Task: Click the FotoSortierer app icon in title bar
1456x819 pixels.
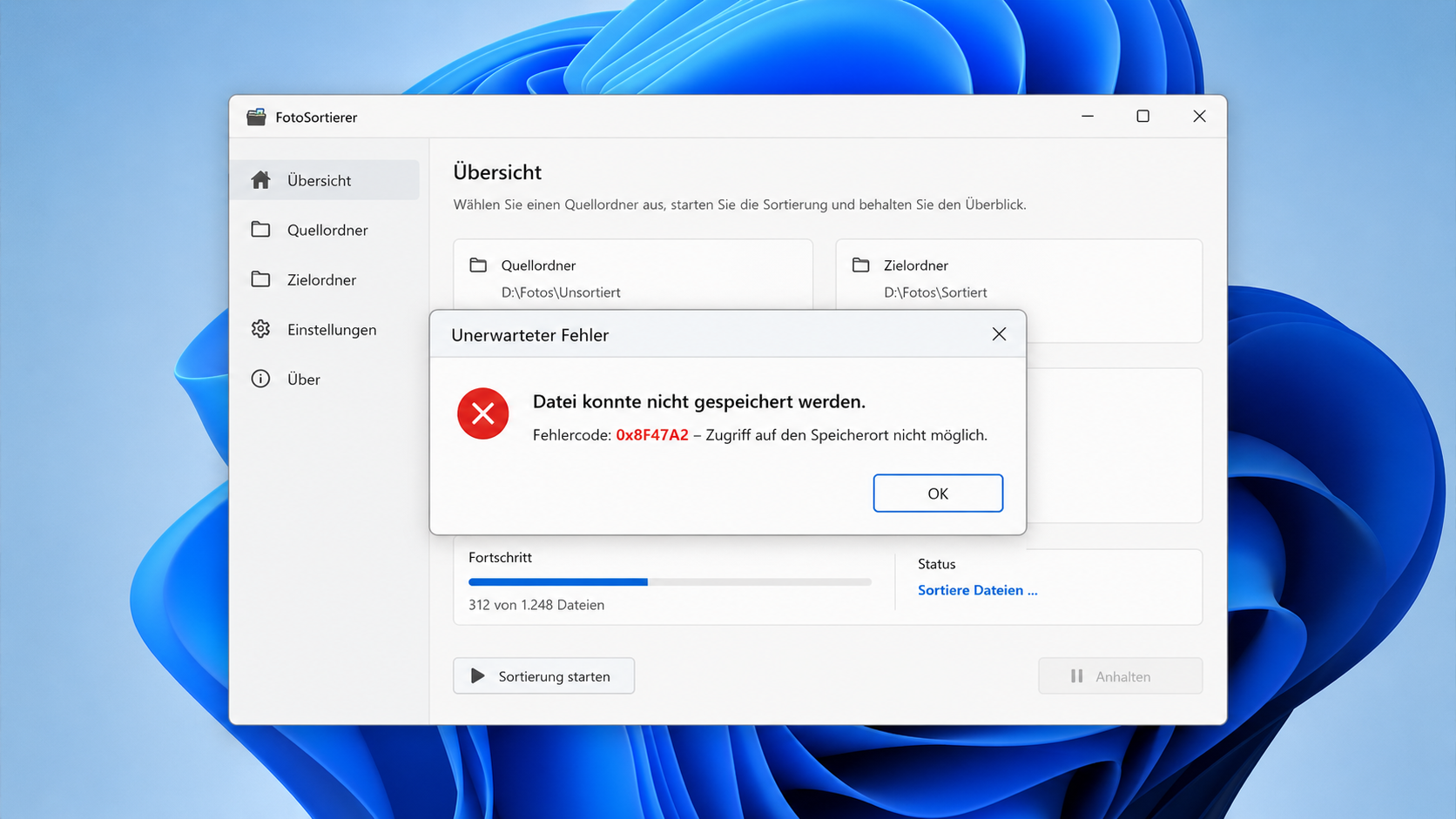Action: (256, 117)
